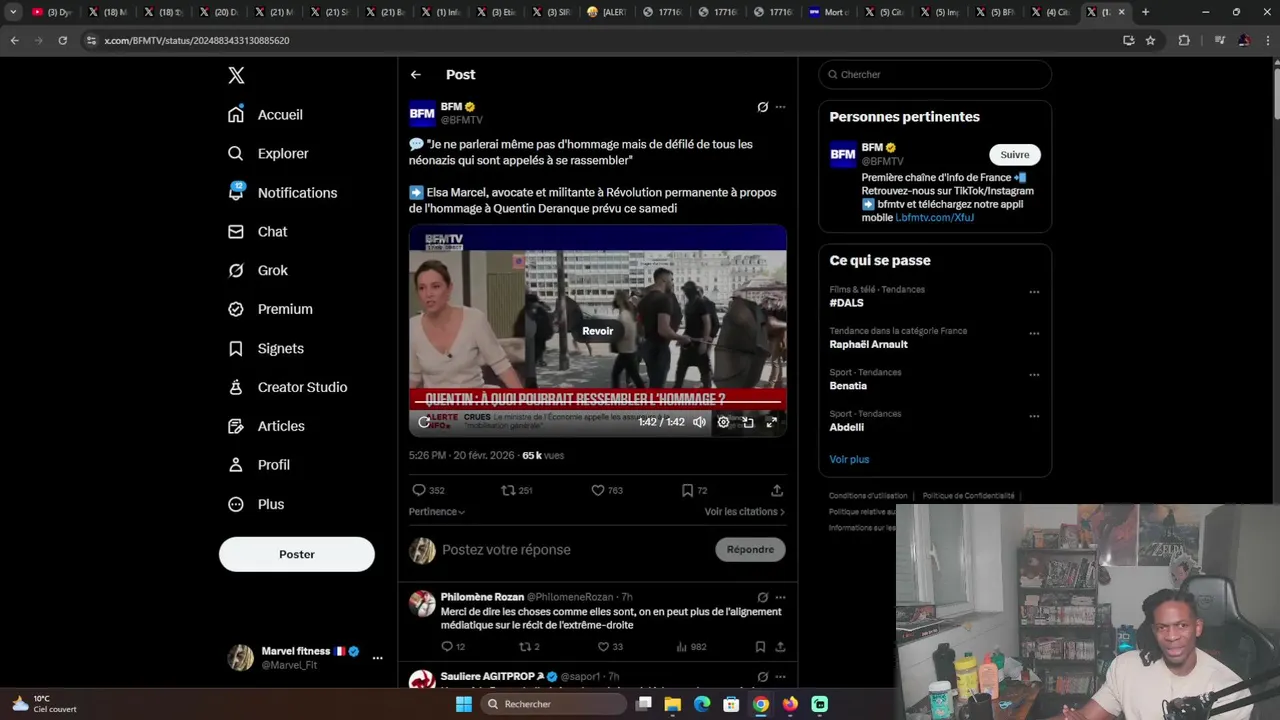Share Philomène Rozan's comment

click(x=780, y=647)
